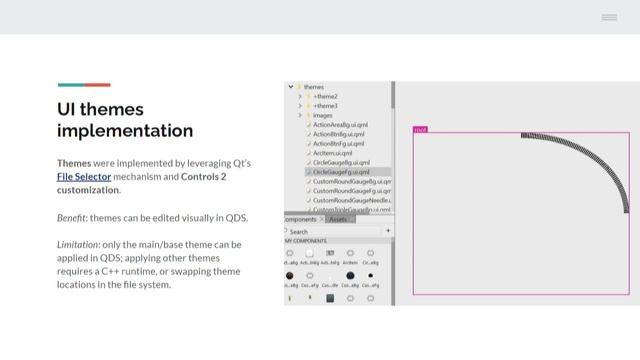Select the thin yellow bar component
640x360 pixels.
coord(289,298)
